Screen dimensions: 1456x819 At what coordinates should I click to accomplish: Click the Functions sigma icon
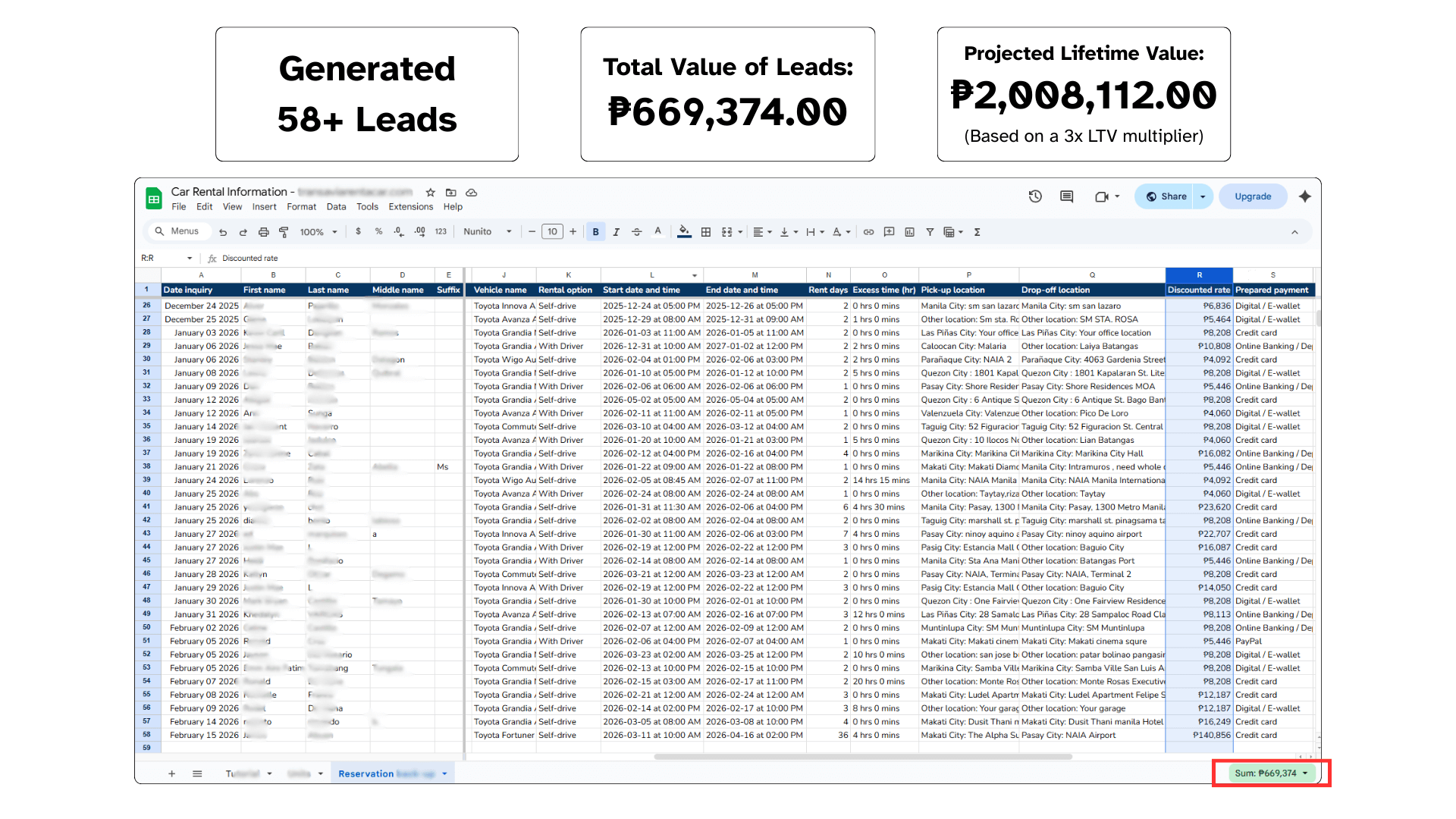(x=977, y=232)
